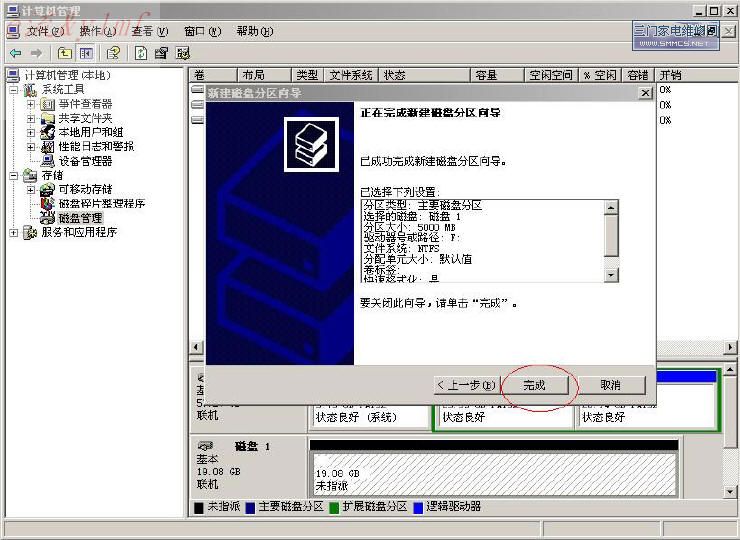Click the refresh toolbar icon
740x540 pixels.
pyautogui.click(x=140, y=53)
